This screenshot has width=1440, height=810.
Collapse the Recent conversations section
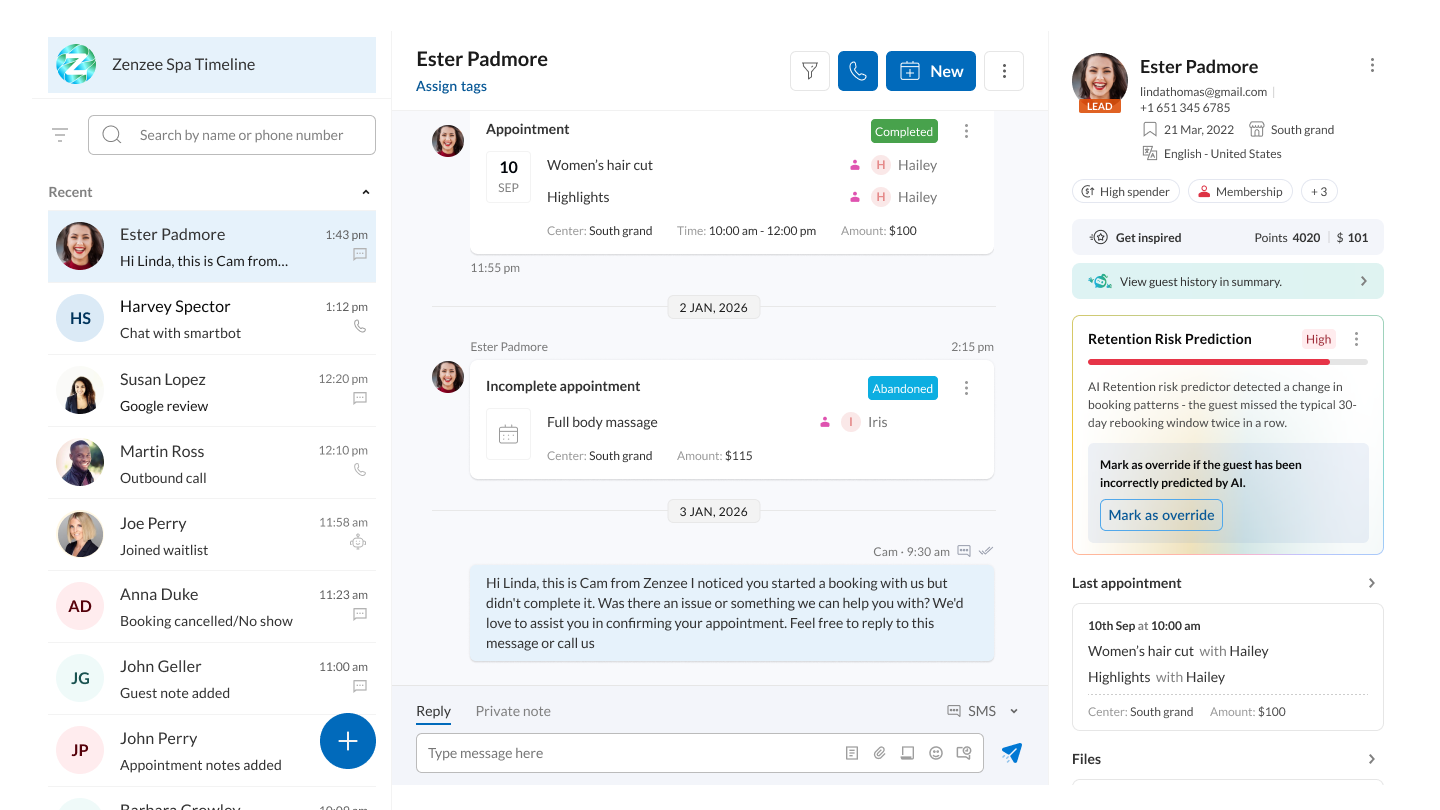coord(365,192)
